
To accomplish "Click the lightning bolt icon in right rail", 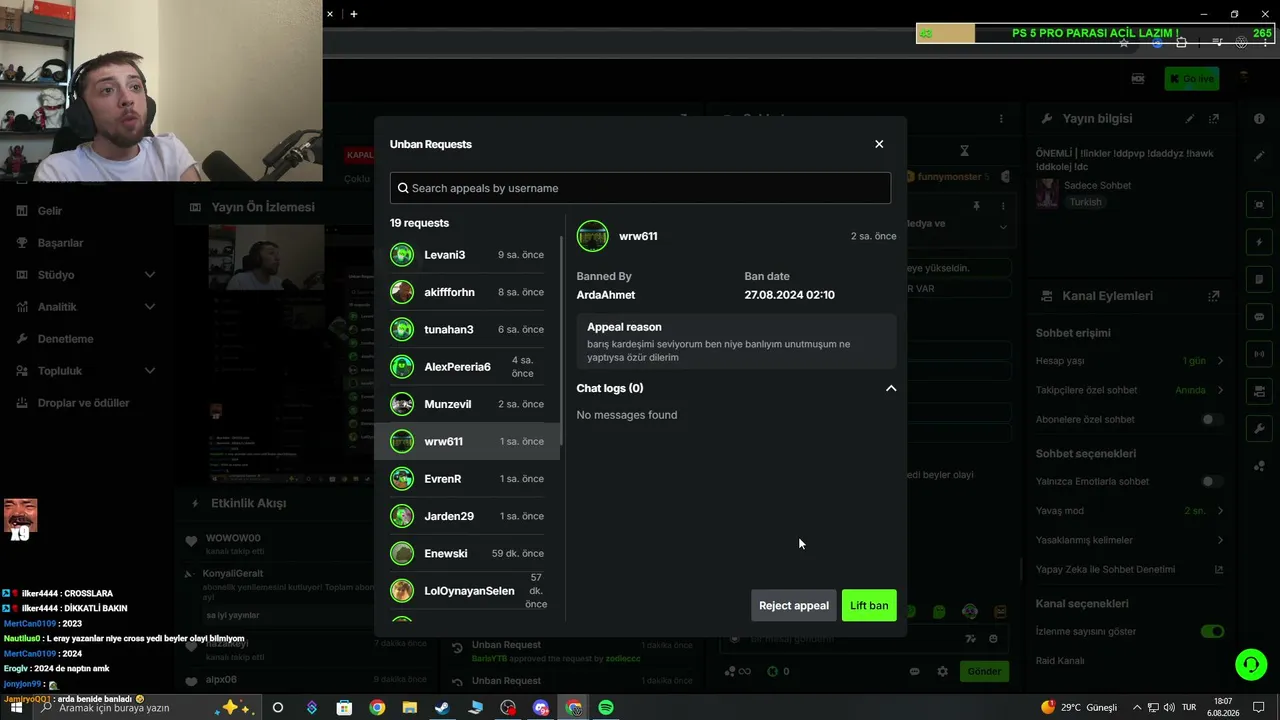I will [1259, 243].
